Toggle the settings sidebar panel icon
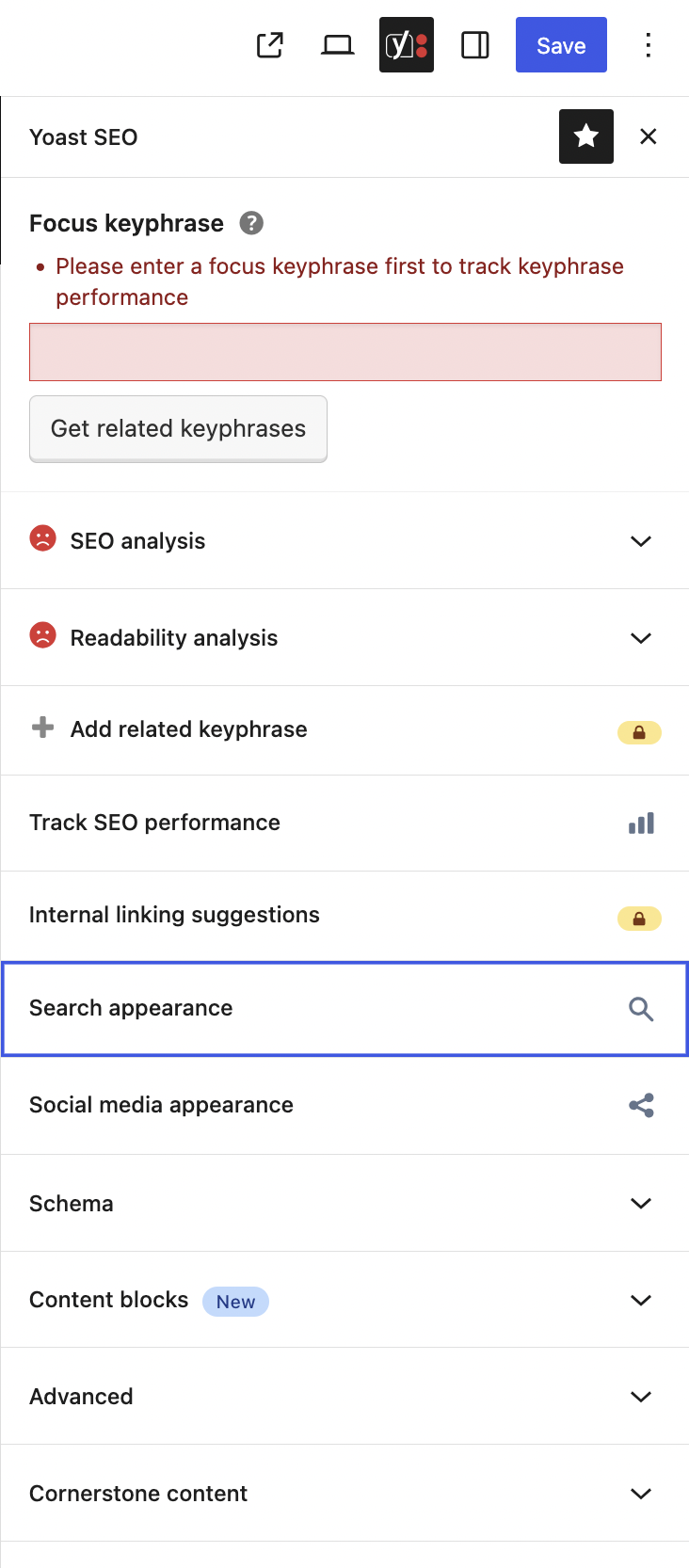This screenshot has height=1568, width=689. click(475, 44)
